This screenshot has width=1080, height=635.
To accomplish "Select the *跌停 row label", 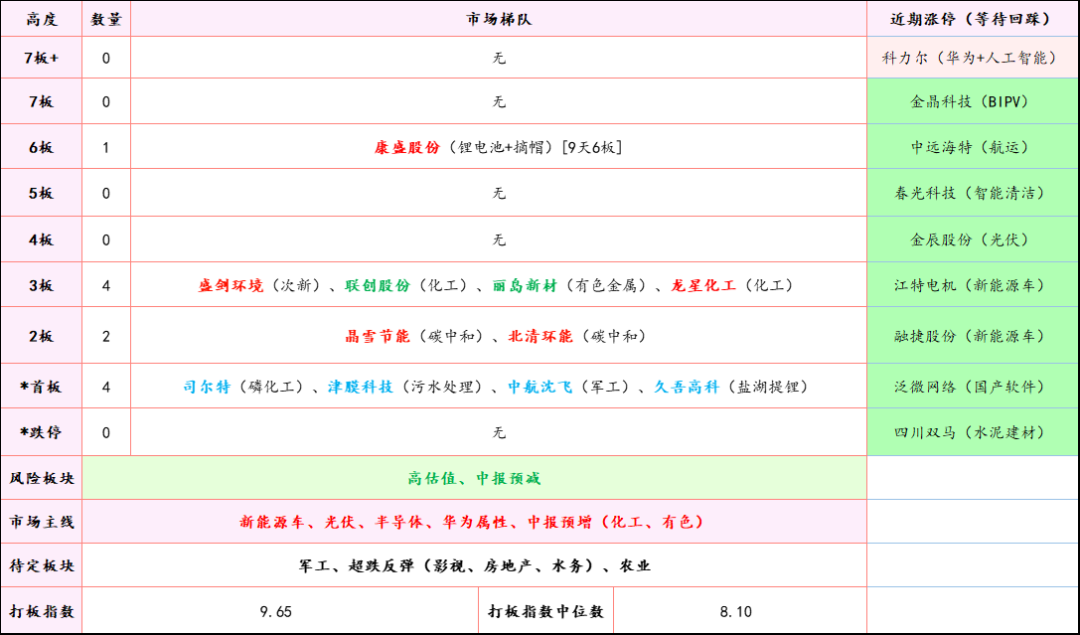I will point(41,433).
